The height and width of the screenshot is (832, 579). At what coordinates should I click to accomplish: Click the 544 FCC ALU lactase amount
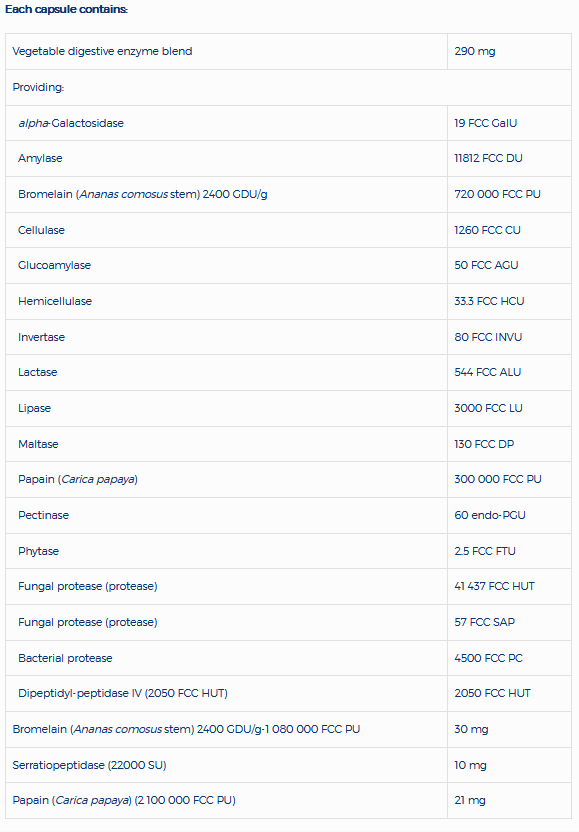point(488,372)
